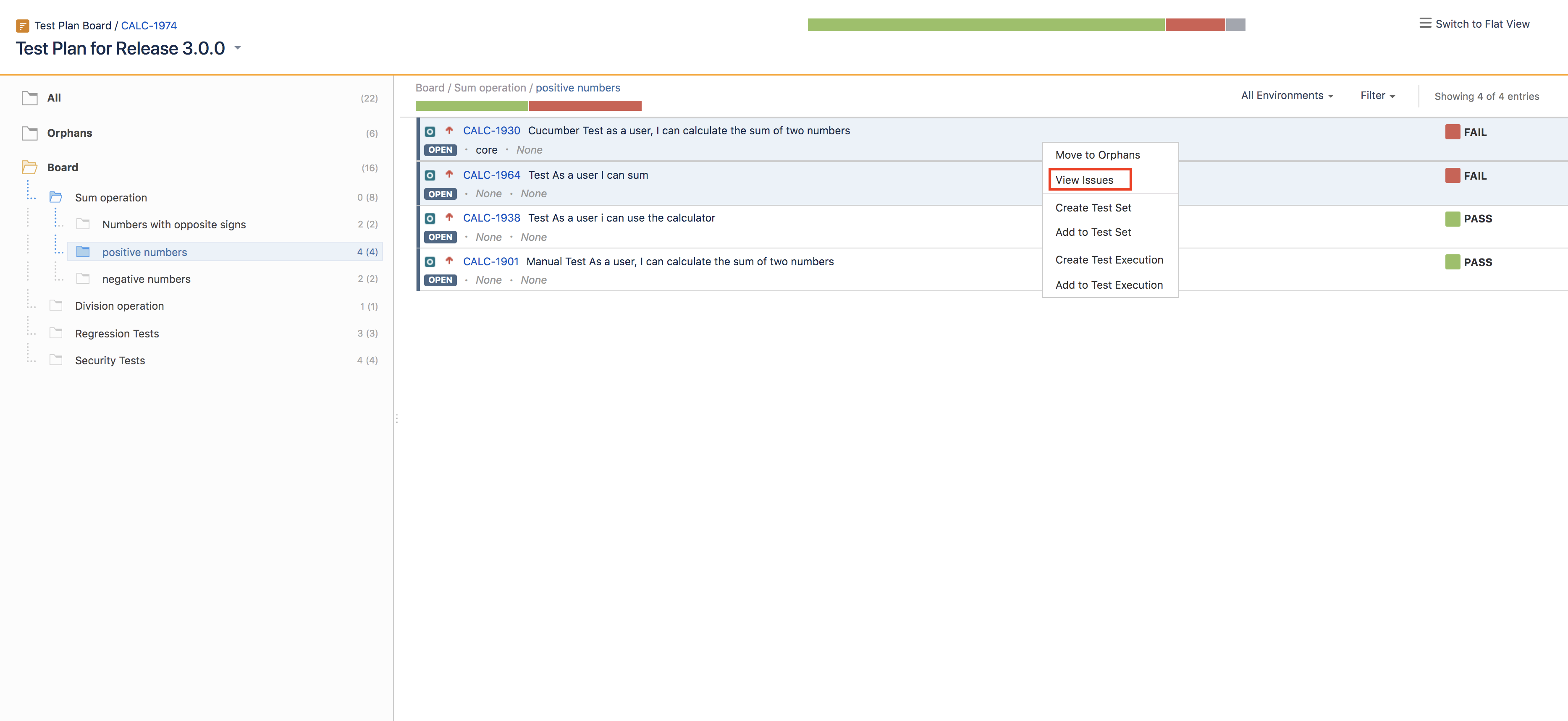
Task: Choose Add to Test Set menu entry
Action: tap(1093, 232)
